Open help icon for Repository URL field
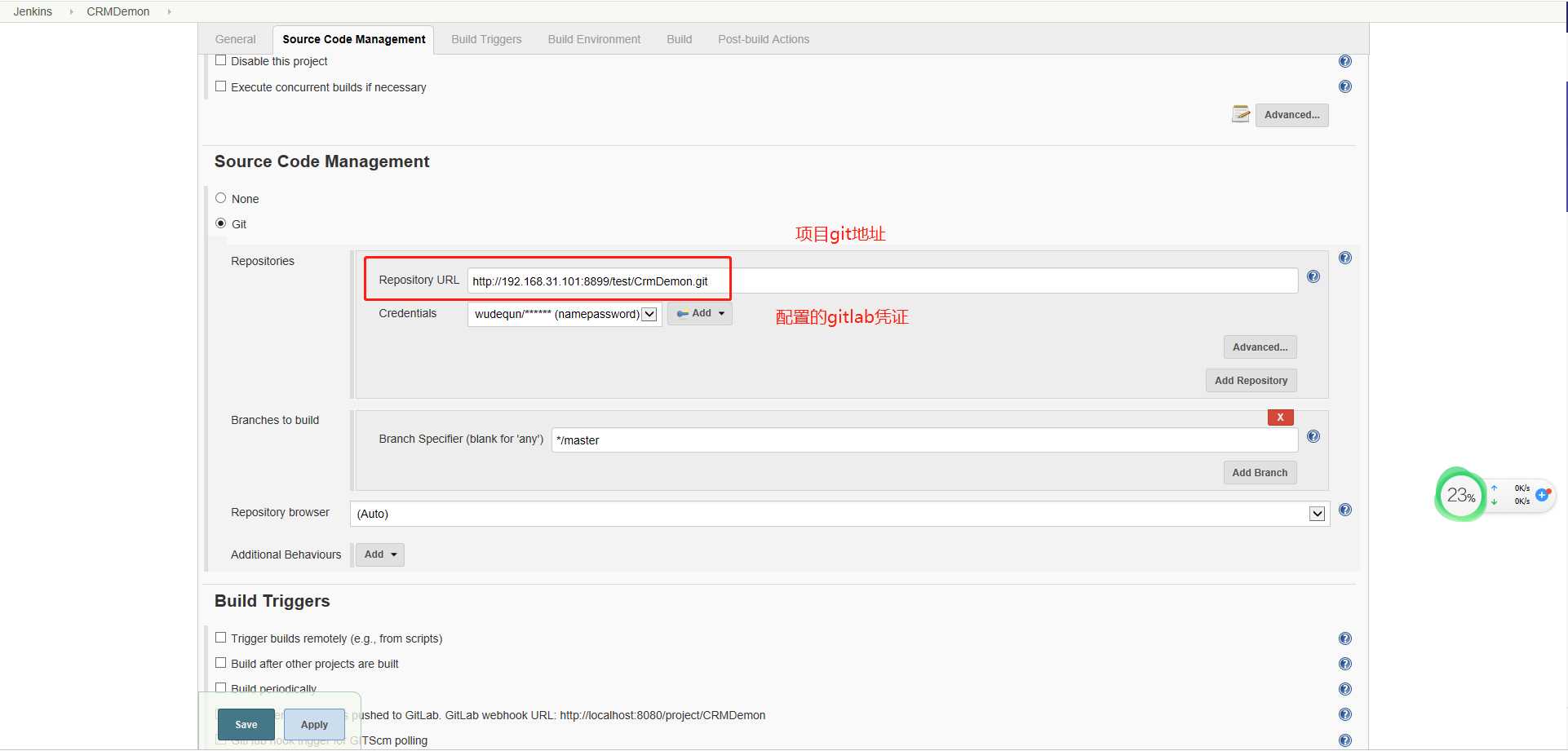This screenshot has width=1568, height=751. (1313, 276)
